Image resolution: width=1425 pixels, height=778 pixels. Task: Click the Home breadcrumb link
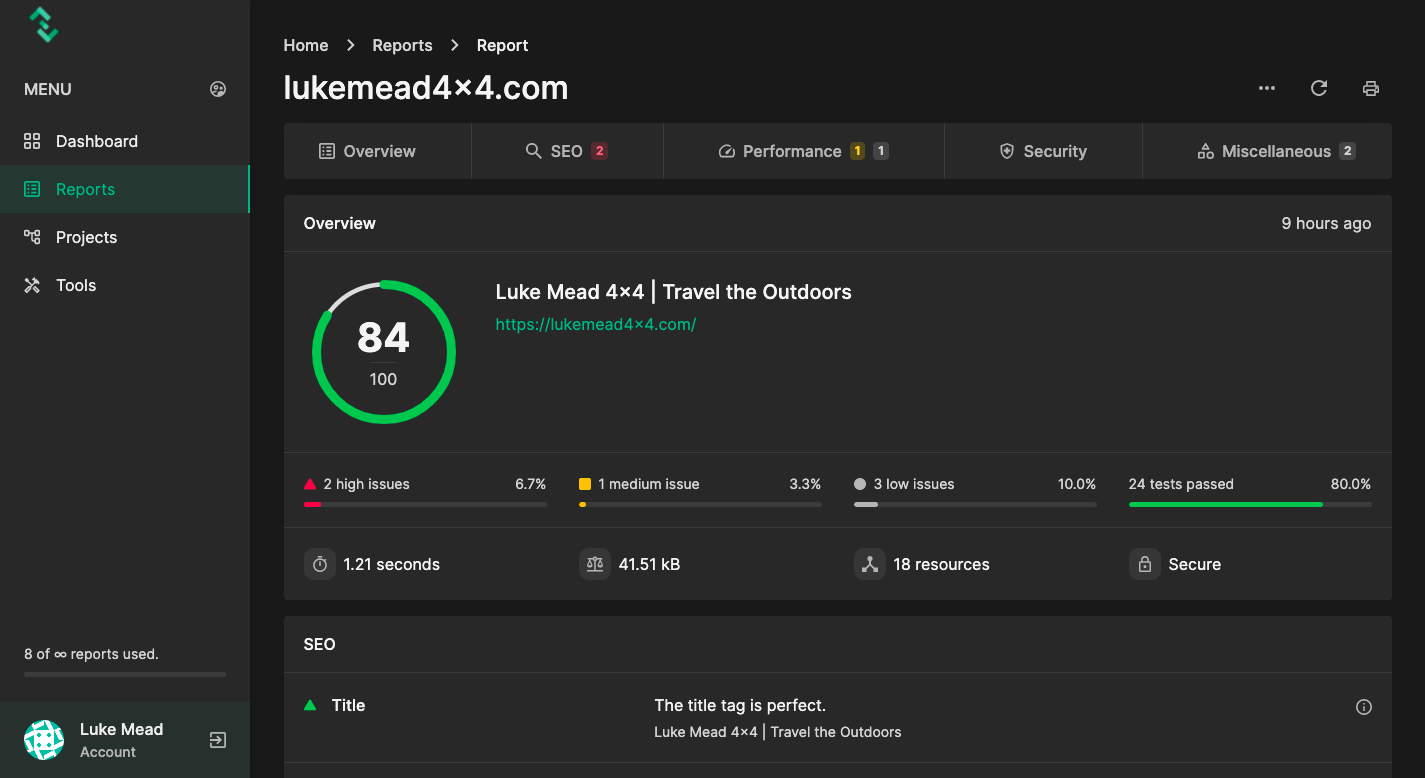tap(306, 45)
